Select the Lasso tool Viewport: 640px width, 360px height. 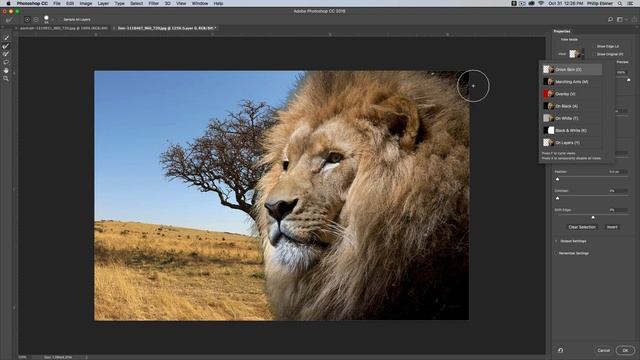pos(6,62)
